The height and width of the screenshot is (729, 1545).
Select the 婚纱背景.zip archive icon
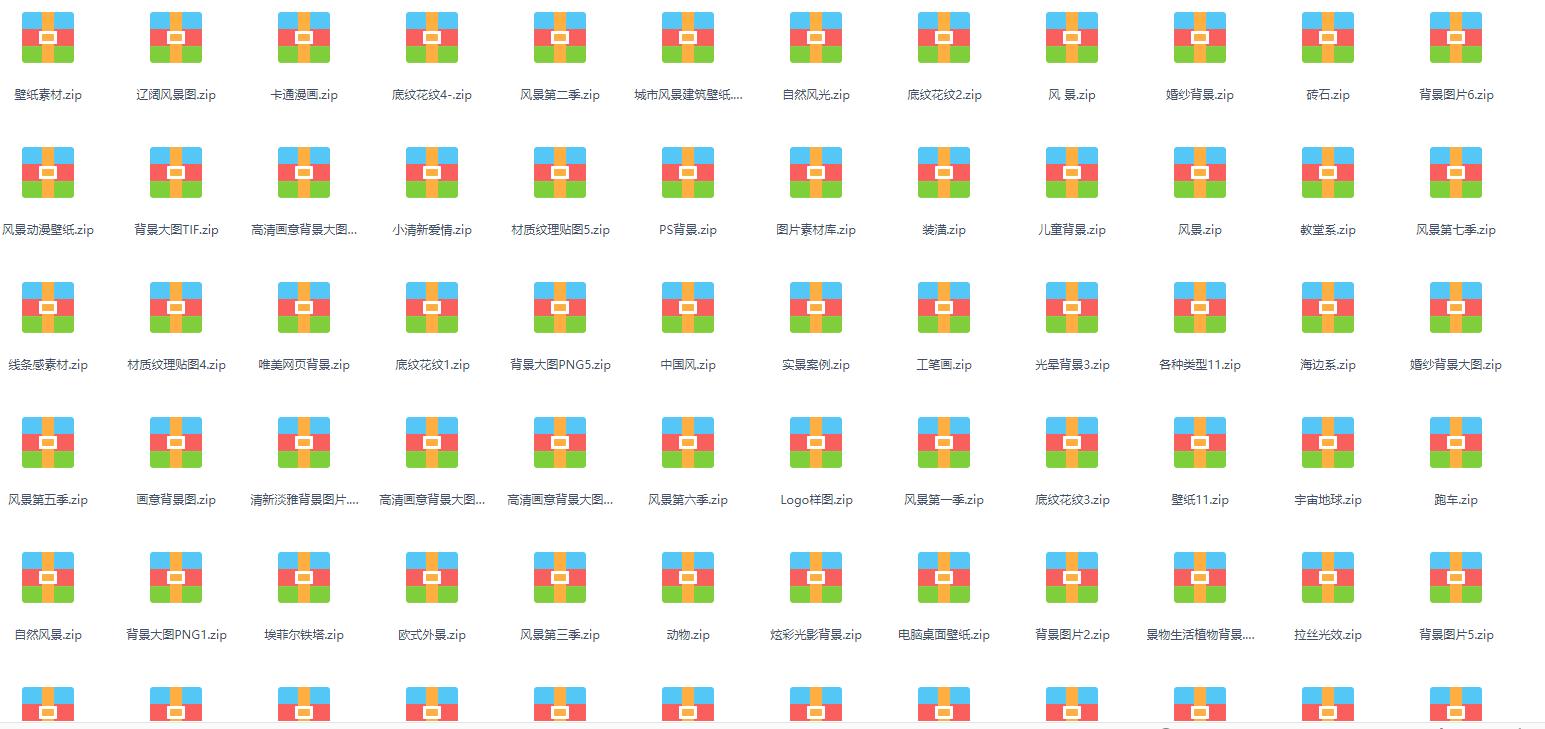click(1200, 38)
